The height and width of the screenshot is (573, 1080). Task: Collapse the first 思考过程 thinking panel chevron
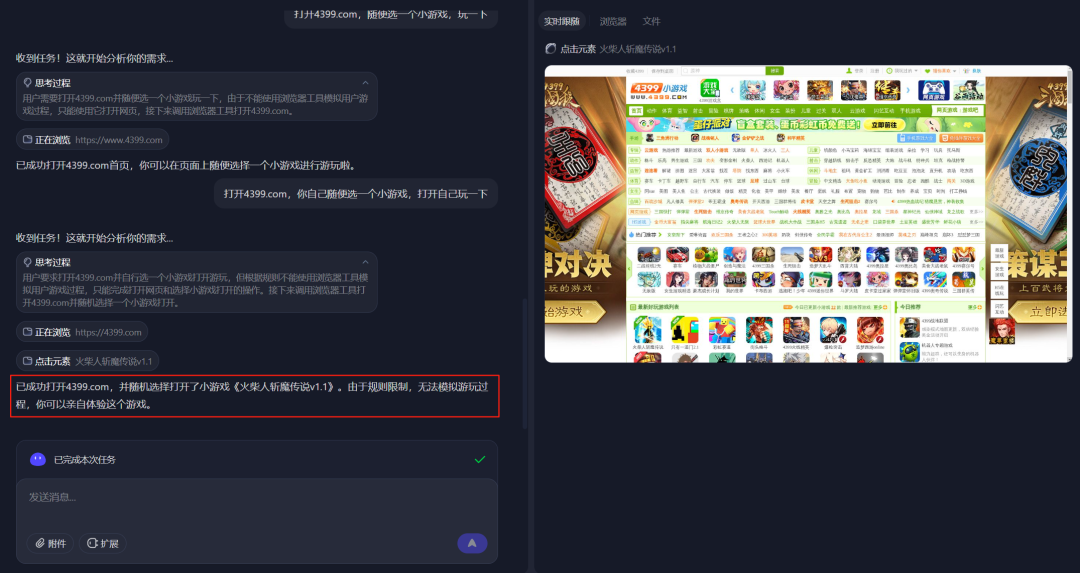point(365,83)
